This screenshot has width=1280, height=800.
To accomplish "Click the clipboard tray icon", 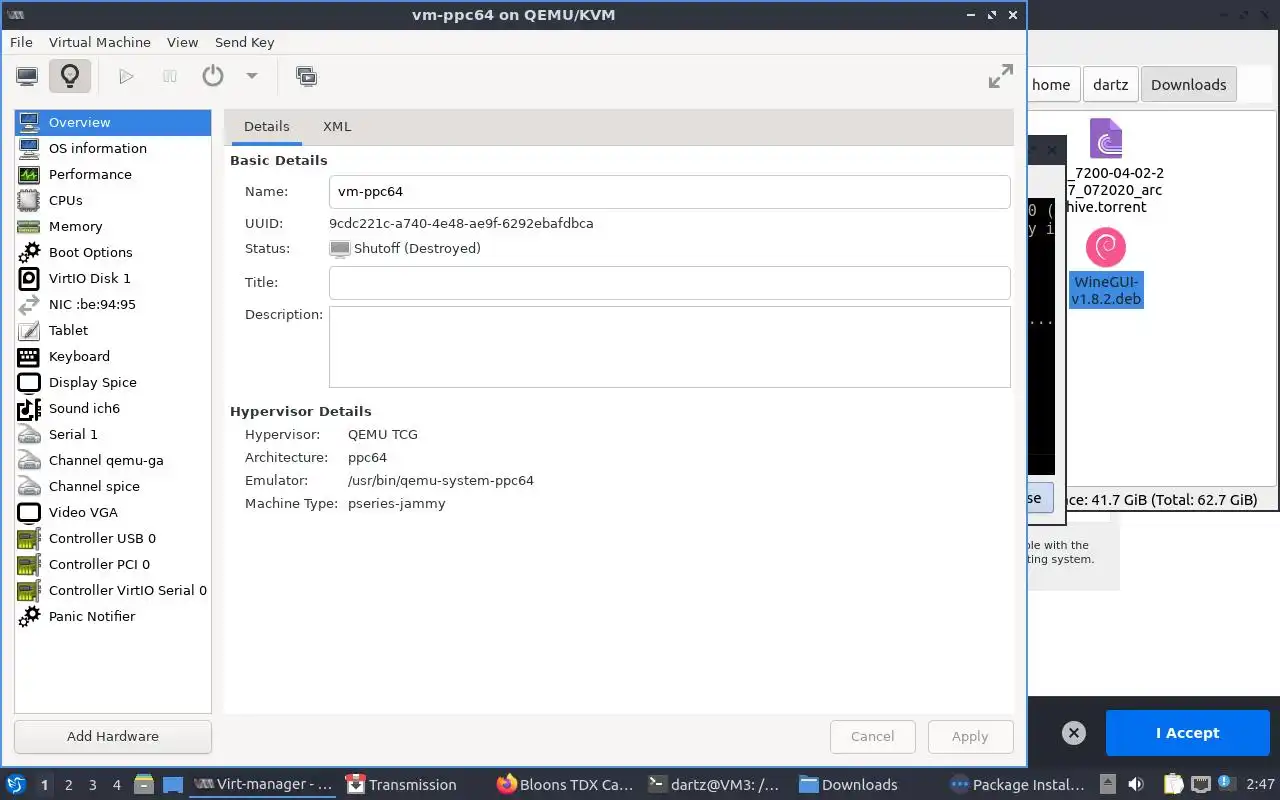I will click(x=1173, y=784).
